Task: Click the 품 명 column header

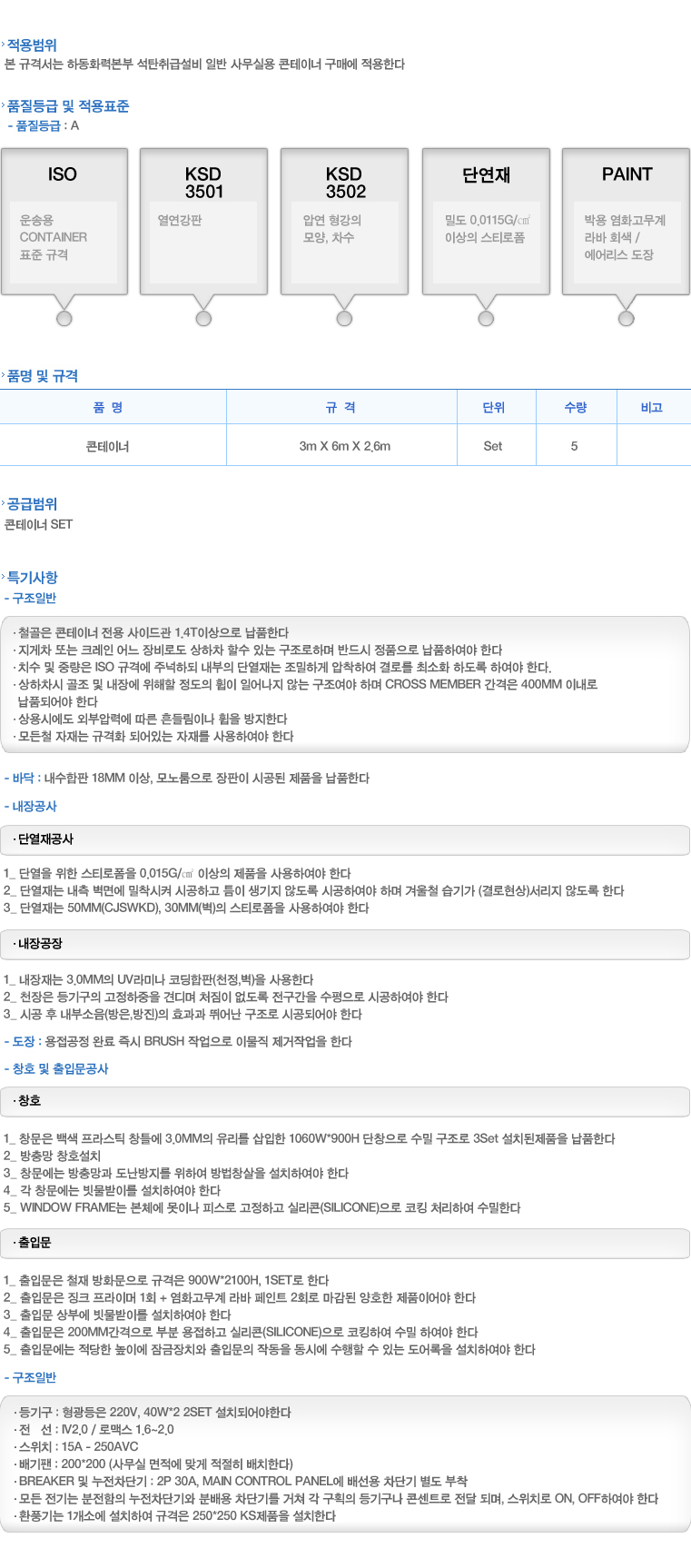Action: point(108,408)
